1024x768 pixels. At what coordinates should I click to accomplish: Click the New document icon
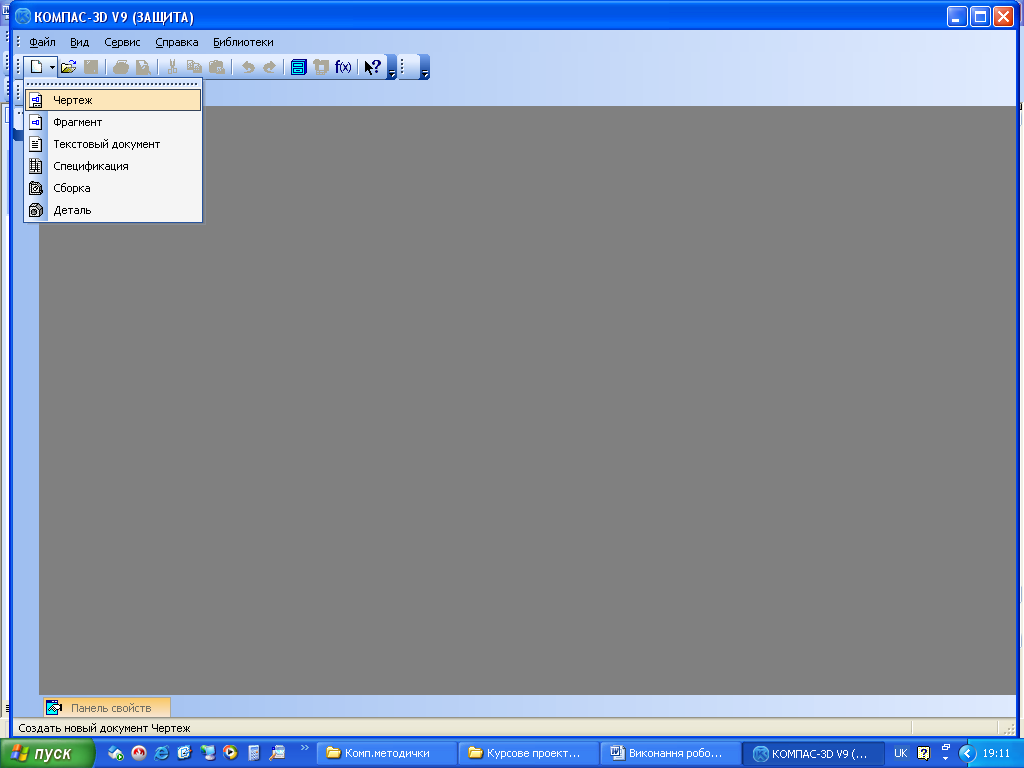pos(37,67)
